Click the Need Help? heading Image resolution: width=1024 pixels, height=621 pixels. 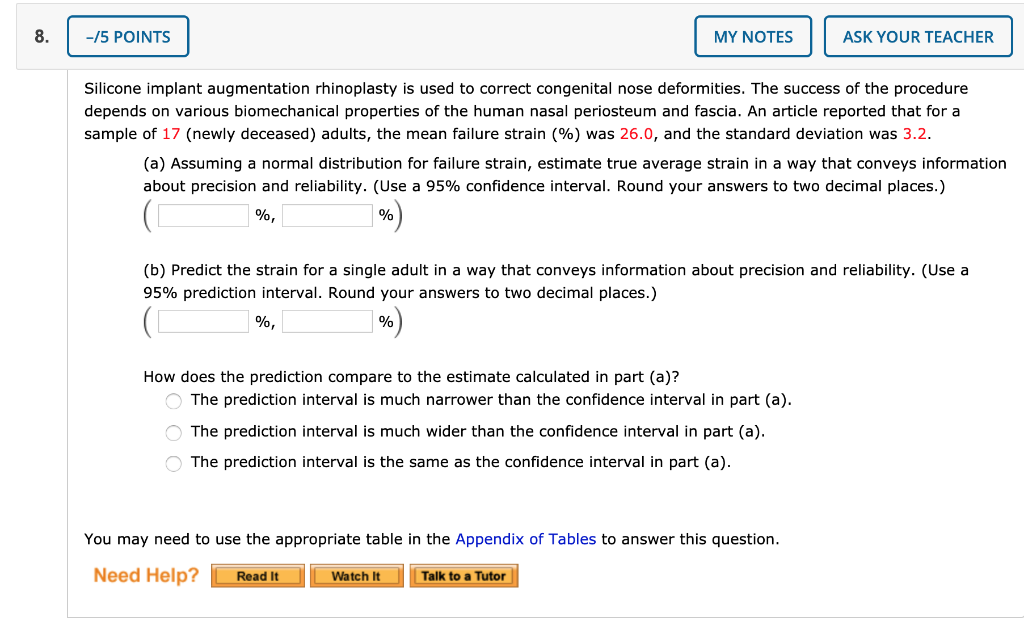coord(146,575)
